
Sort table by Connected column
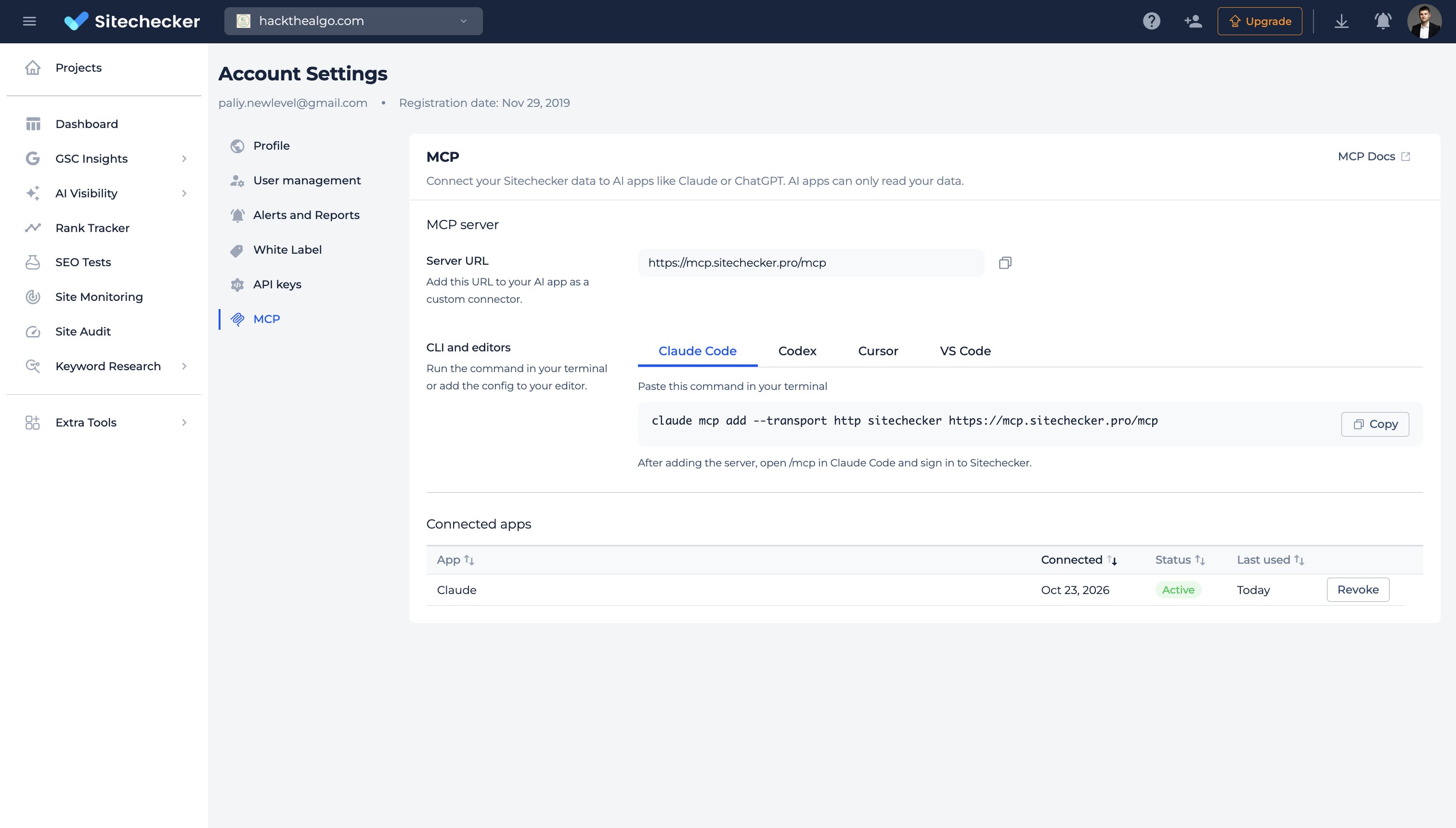coord(1079,560)
